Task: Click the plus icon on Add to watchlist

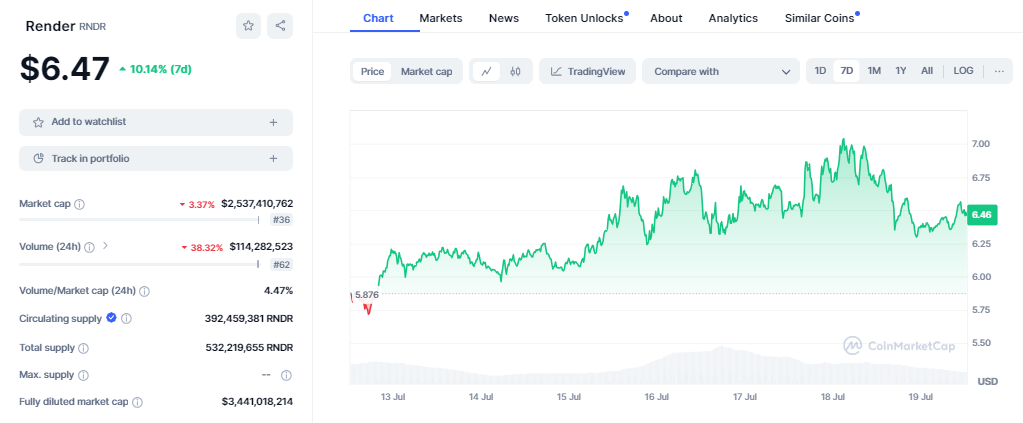Action: click(273, 122)
